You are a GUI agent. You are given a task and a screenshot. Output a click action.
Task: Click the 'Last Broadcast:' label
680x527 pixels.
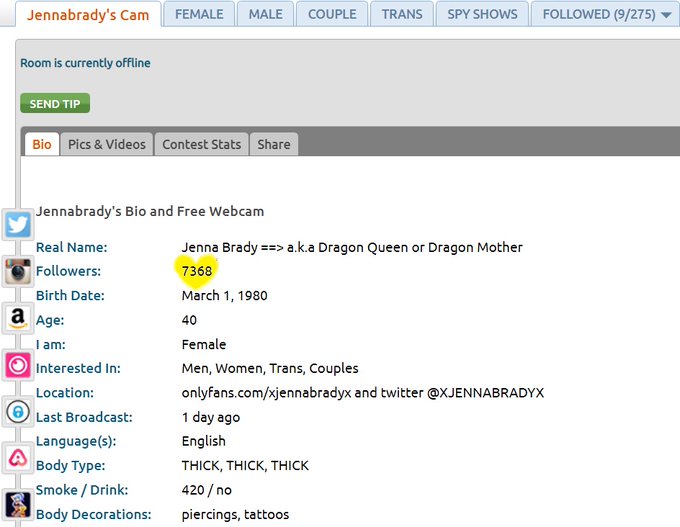84,417
